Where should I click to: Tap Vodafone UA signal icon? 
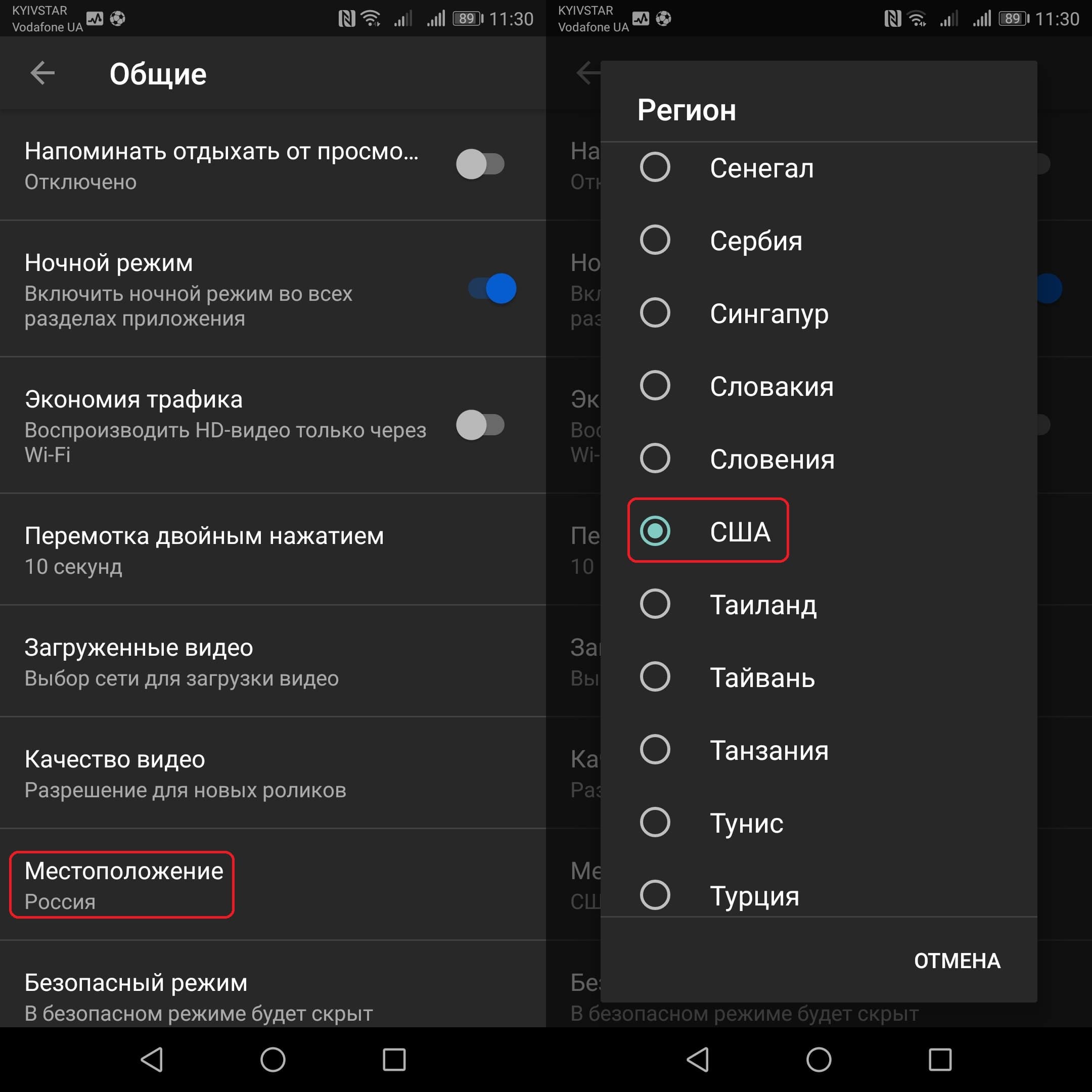444,15
